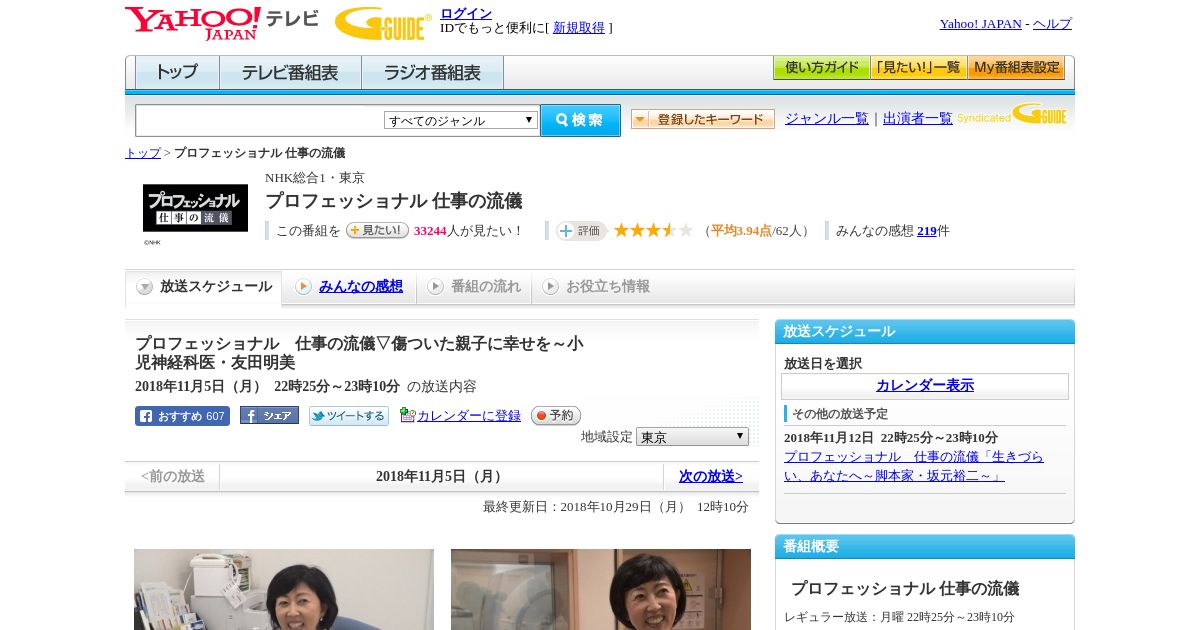Viewport: 1200px width, 630px height.
Task: Select the ラジオ番組表 tab
Action: pyautogui.click(x=432, y=73)
